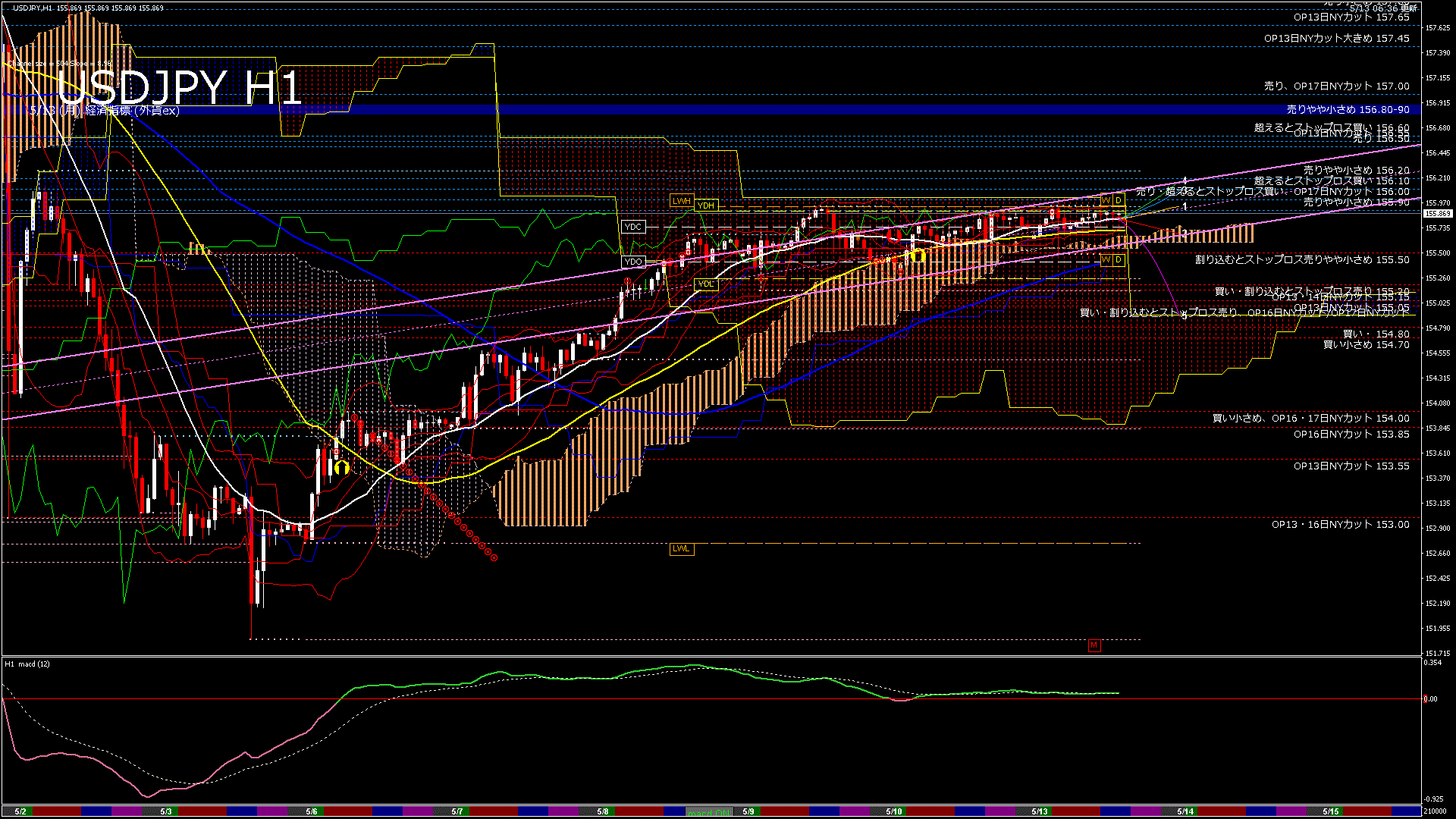Click the lower D box beside W
The width and height of the screenshot is (1456, 819).
point(1118,260)
